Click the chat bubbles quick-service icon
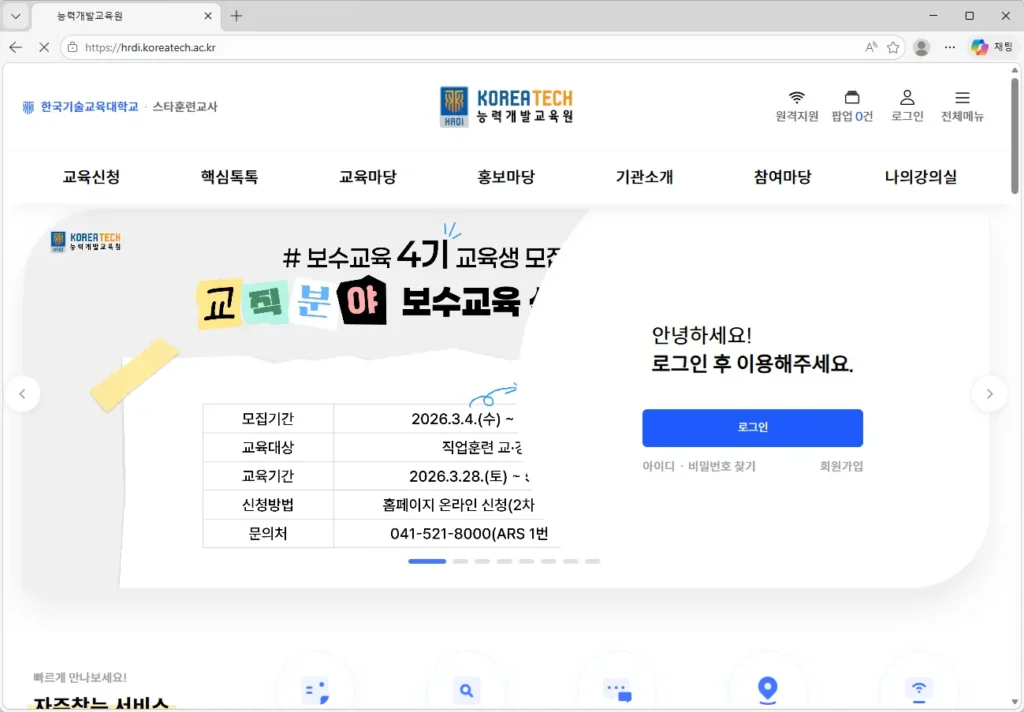1024x712 pixels. 617,689
